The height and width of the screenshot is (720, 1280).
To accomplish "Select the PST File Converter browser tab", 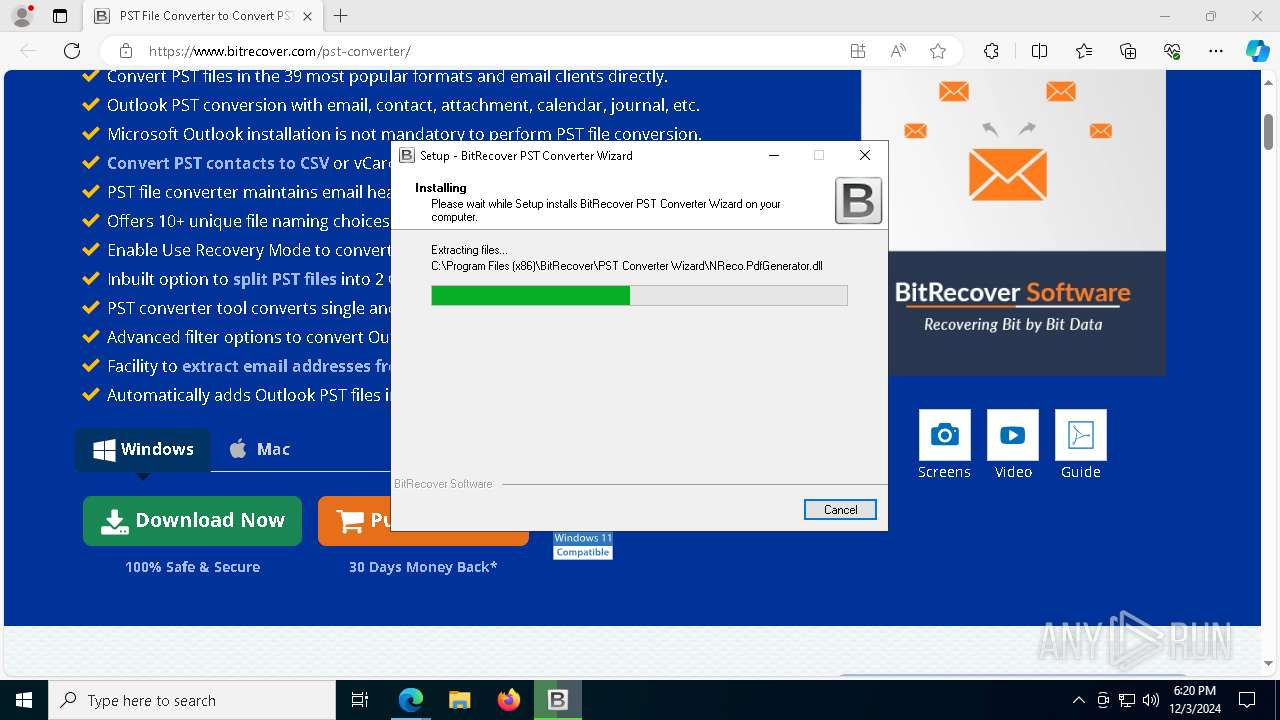I will coord(203,16).
